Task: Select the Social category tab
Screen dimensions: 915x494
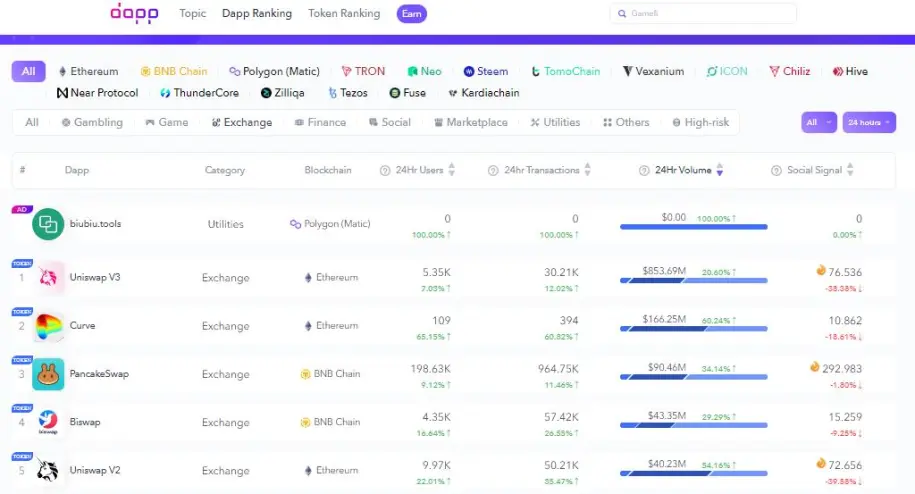Action: click(390, 122)
